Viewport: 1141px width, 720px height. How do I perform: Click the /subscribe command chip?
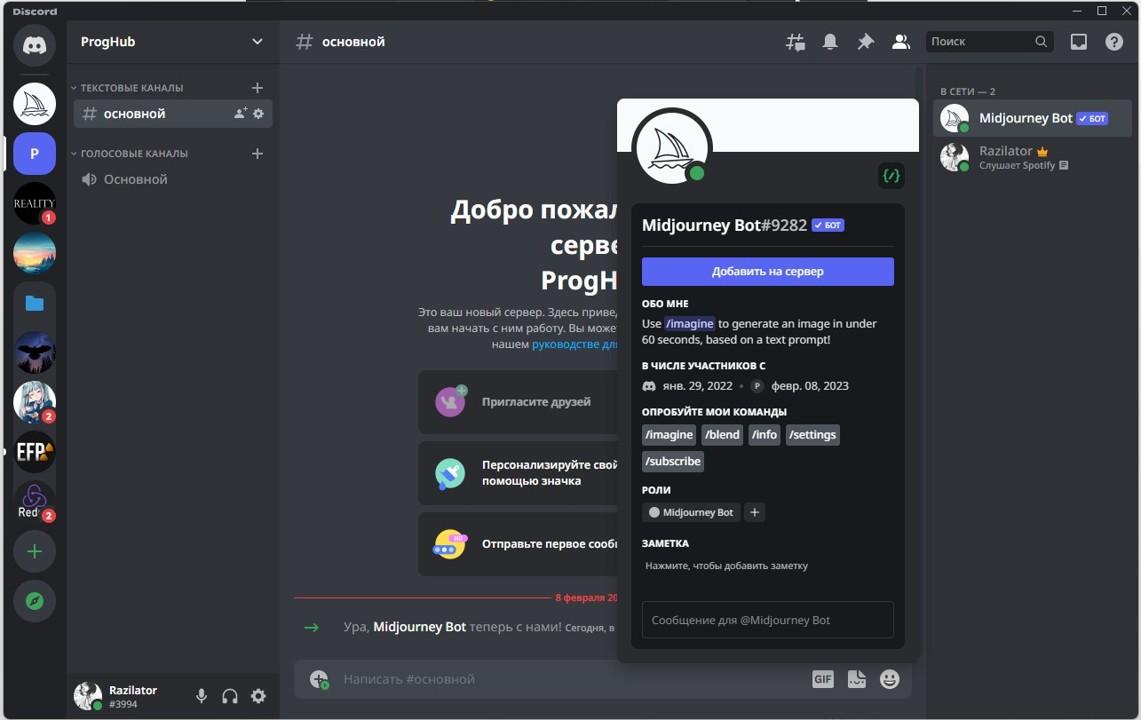[673, 461]
